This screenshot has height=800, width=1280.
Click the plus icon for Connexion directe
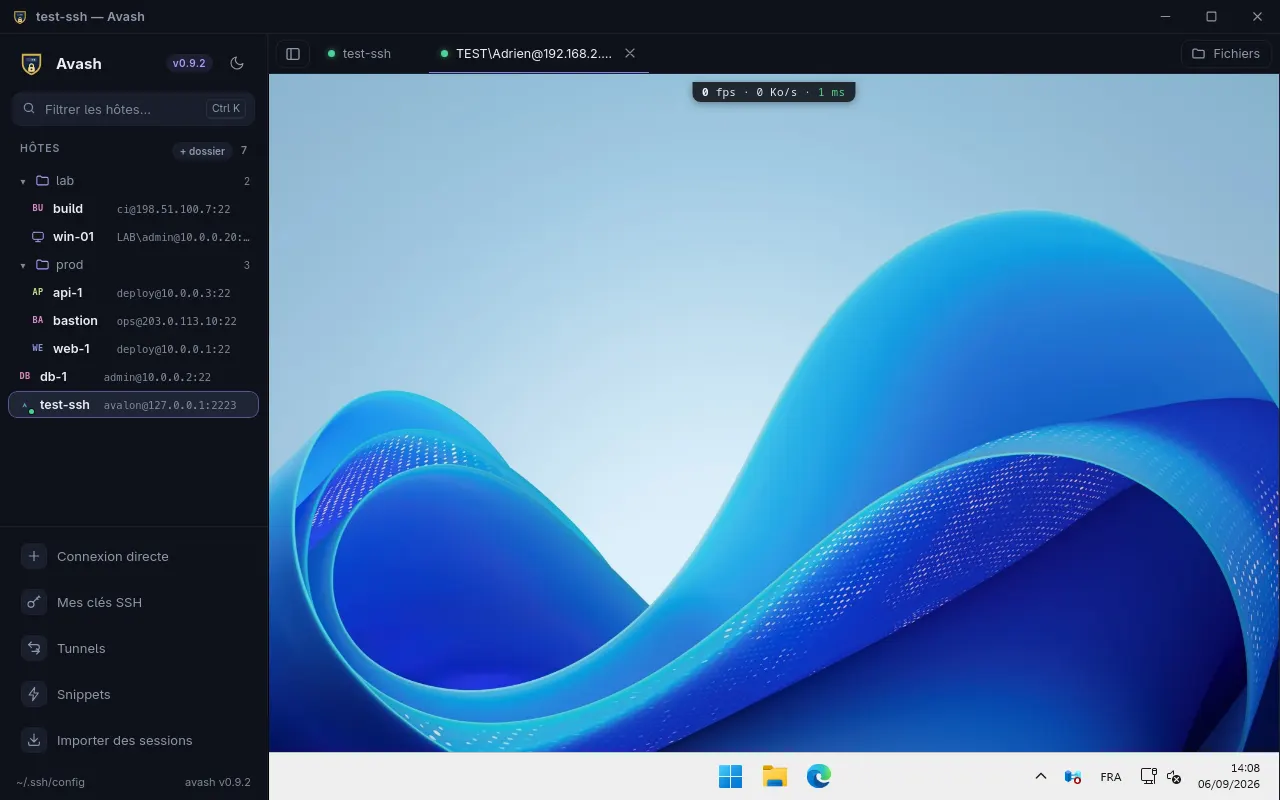(34, 556)
